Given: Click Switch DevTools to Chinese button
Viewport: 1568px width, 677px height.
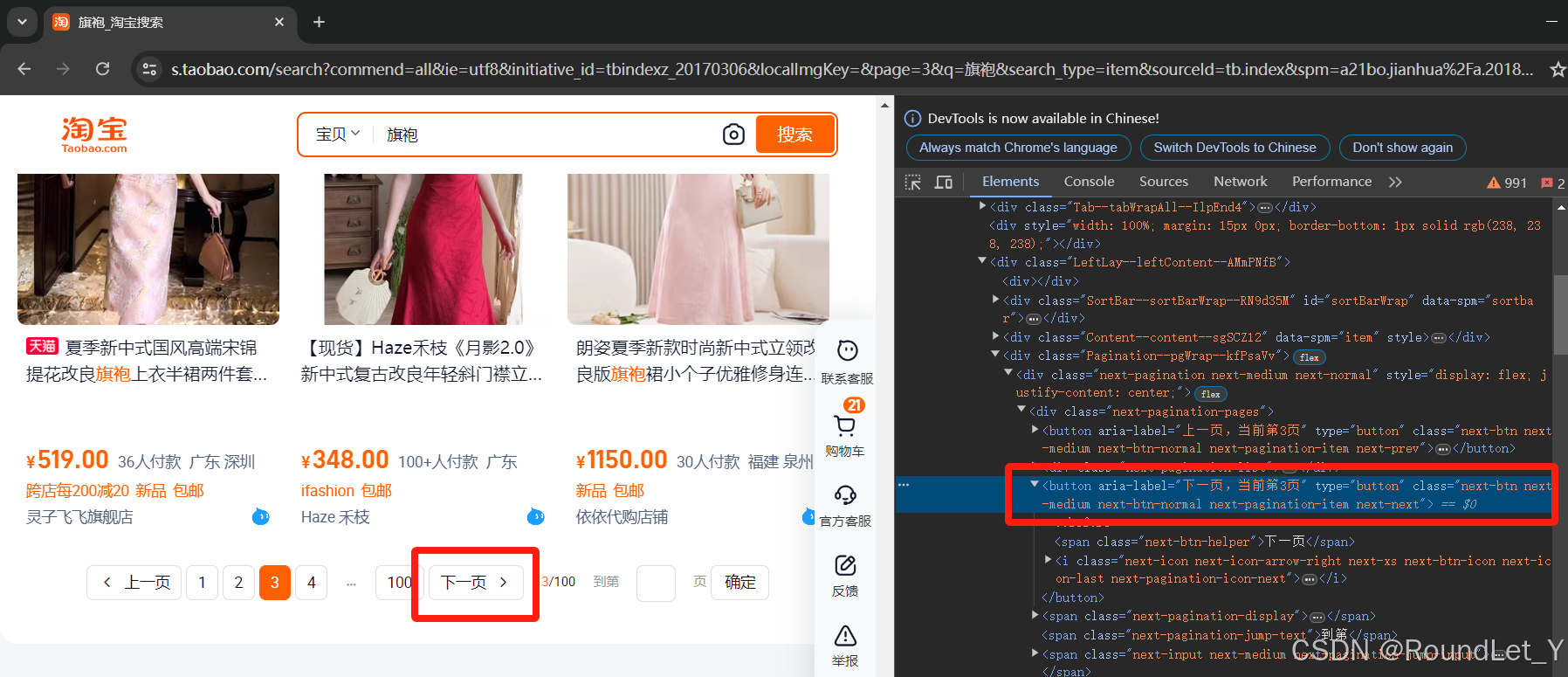Looking at the screenshot, I should [1234, 148].
